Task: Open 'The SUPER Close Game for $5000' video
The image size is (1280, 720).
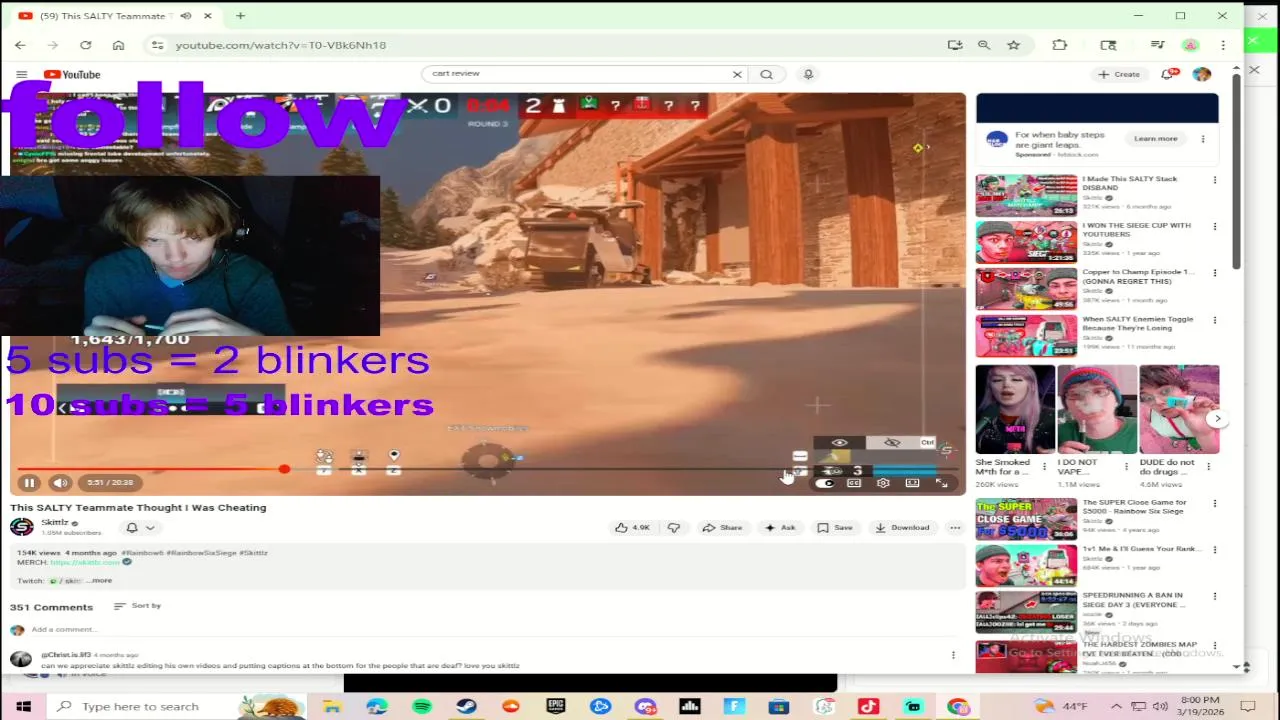Action: pyautogui.click(x=1026, y=519)
